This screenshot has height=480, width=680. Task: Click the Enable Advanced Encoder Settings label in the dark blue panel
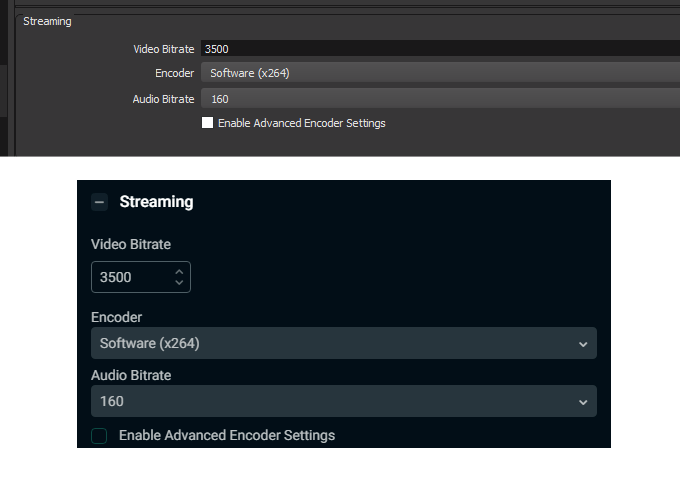point(227,436)
